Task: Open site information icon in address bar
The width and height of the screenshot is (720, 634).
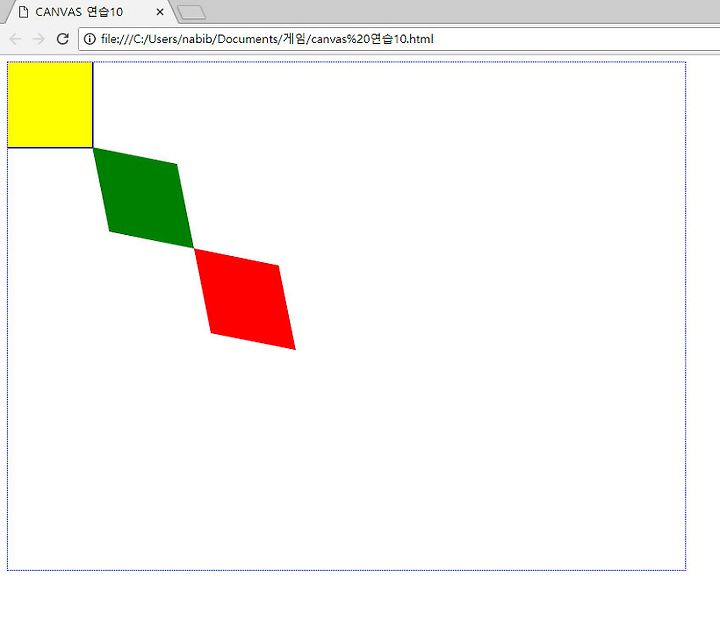Action: point(90,39)
